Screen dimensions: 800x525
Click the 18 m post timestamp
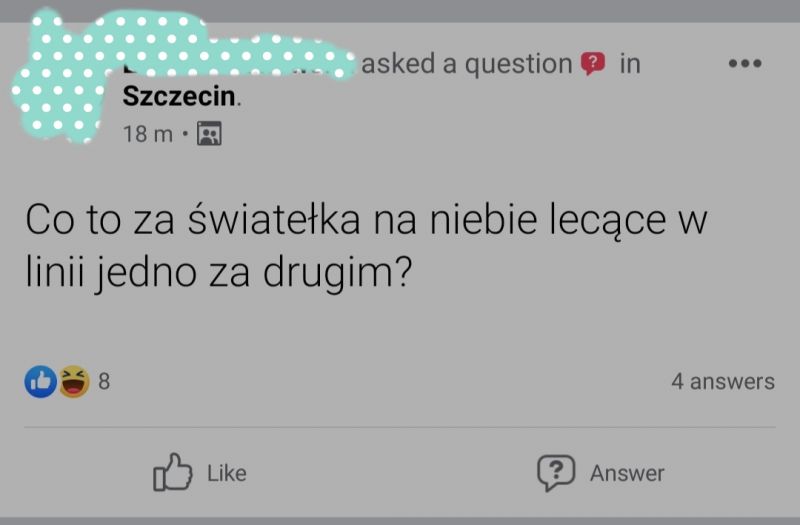[147, 134]
